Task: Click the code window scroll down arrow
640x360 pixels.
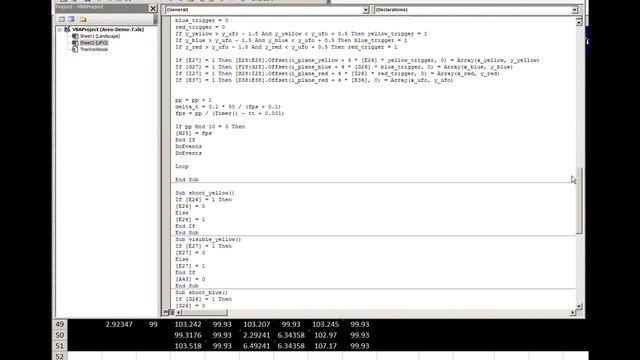Action: click(579, 306)
